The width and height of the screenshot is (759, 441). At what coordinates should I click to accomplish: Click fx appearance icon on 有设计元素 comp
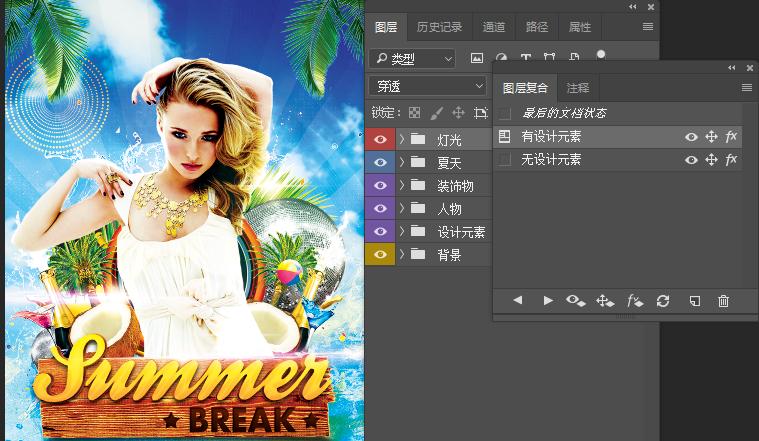click(x=731, y=137)
